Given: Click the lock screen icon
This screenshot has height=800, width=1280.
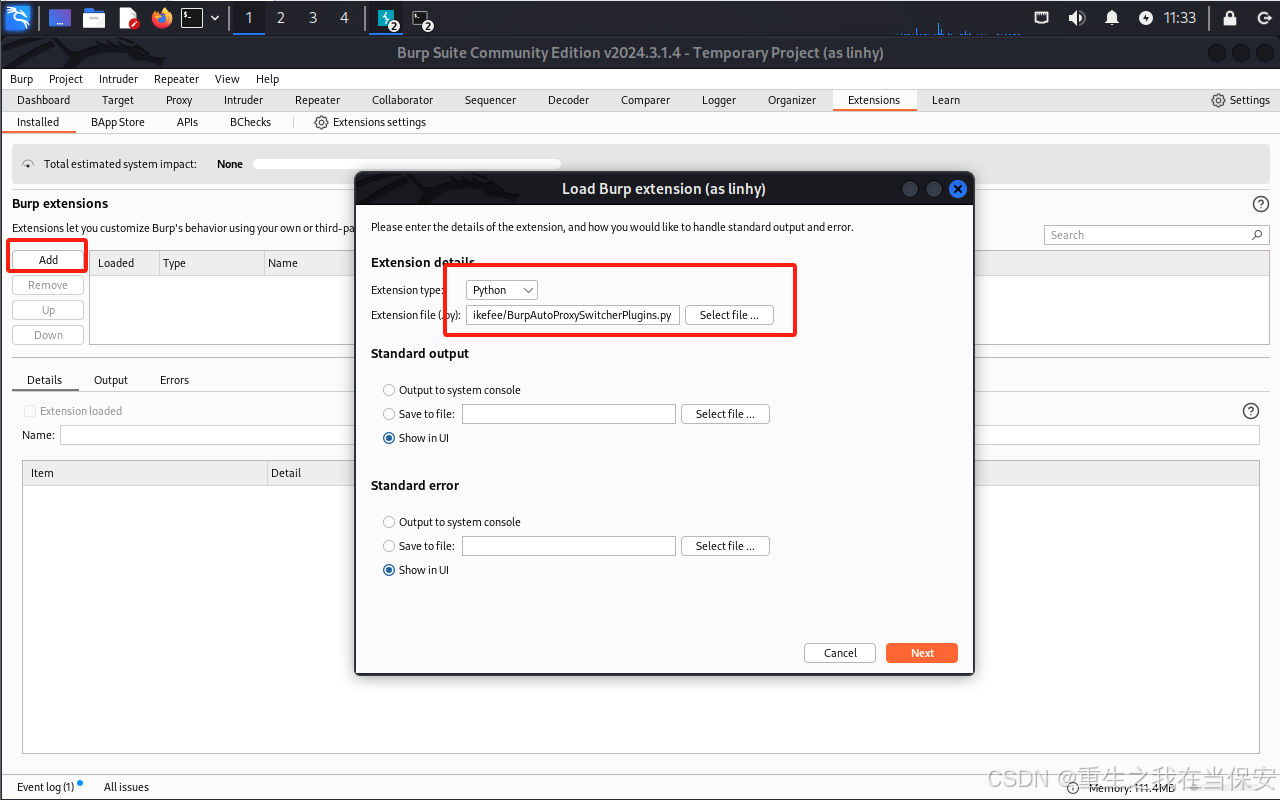Looking at the screenshot, I should [x=1230, y=18].
